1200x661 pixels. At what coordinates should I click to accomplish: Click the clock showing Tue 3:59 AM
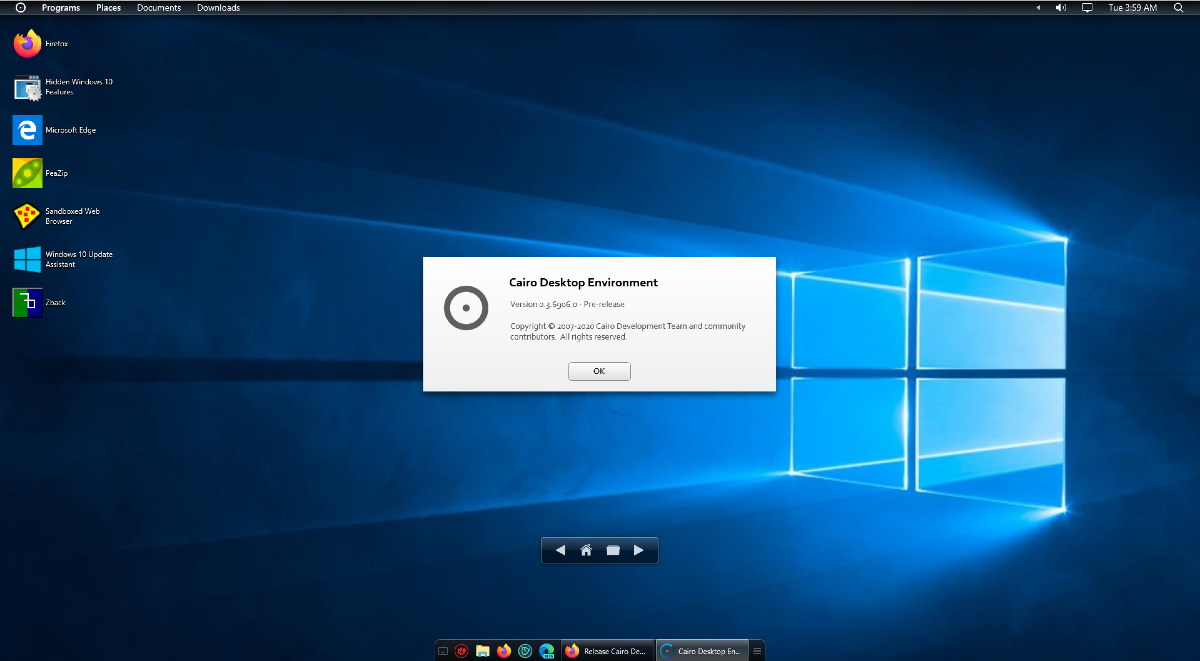coord(1132,8)
